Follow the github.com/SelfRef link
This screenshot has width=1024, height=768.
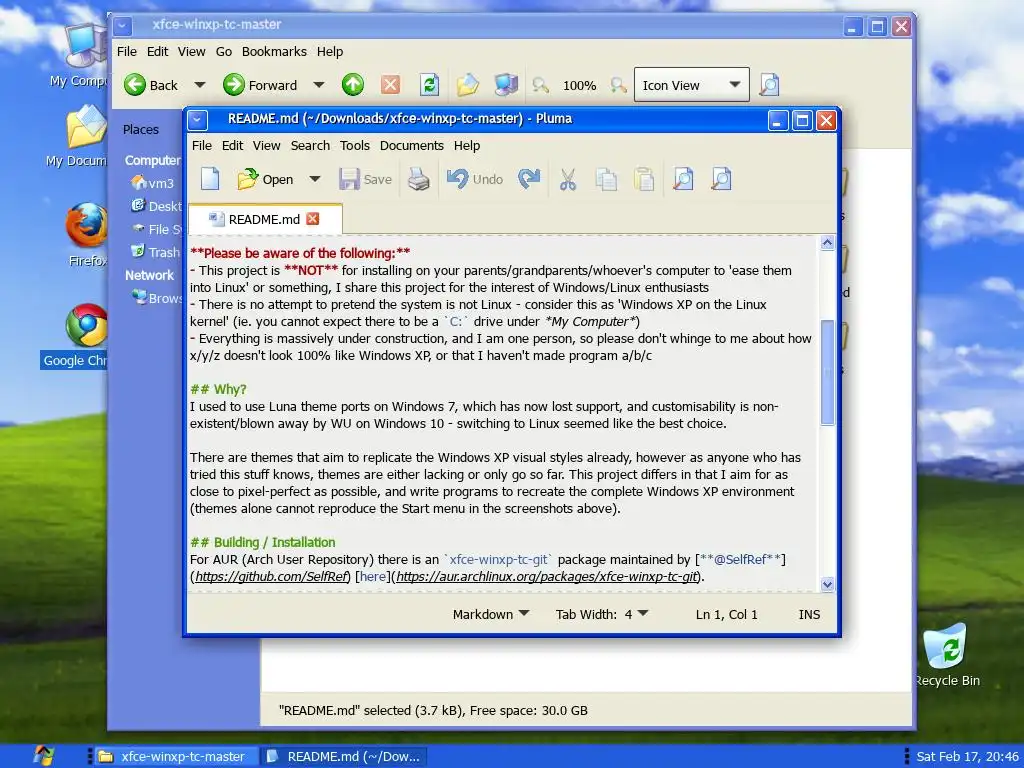(272, 577)
